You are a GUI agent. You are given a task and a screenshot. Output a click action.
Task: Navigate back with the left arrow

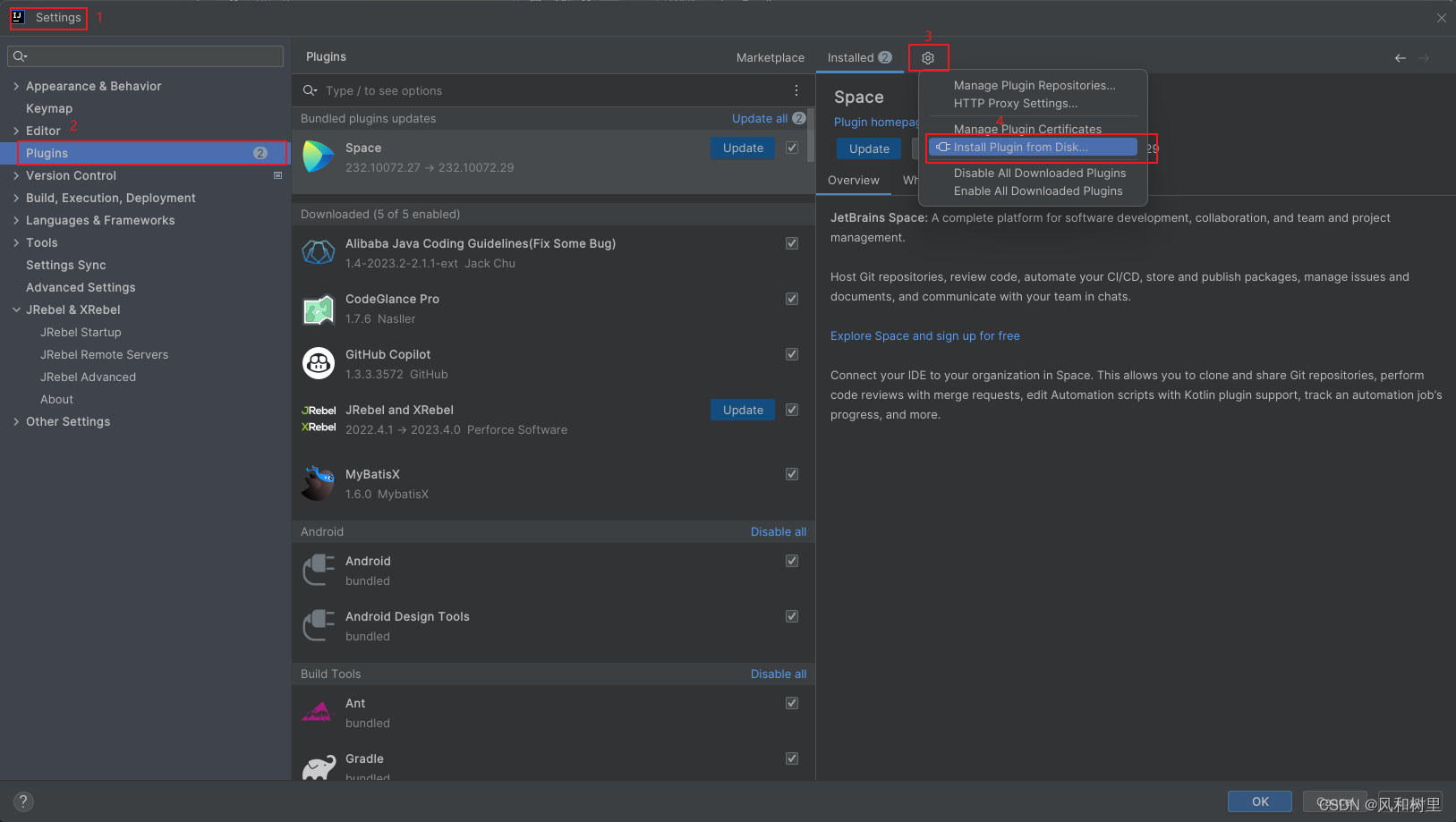[1400, 58]
